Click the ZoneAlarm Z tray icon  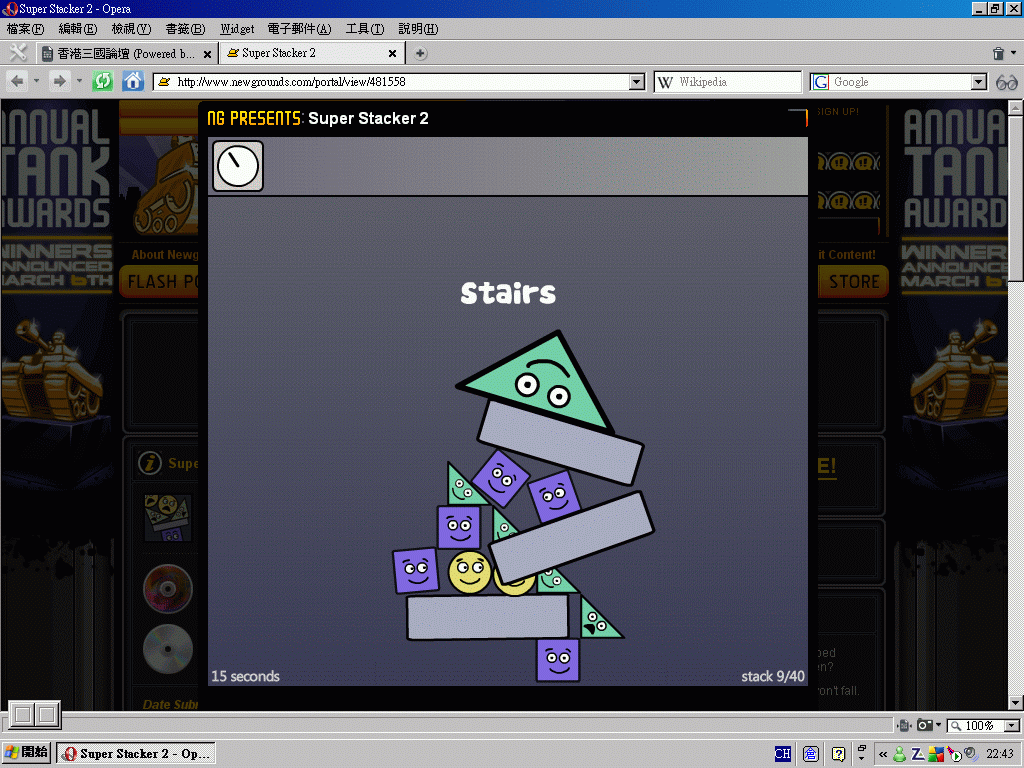(x=918, y=754)
